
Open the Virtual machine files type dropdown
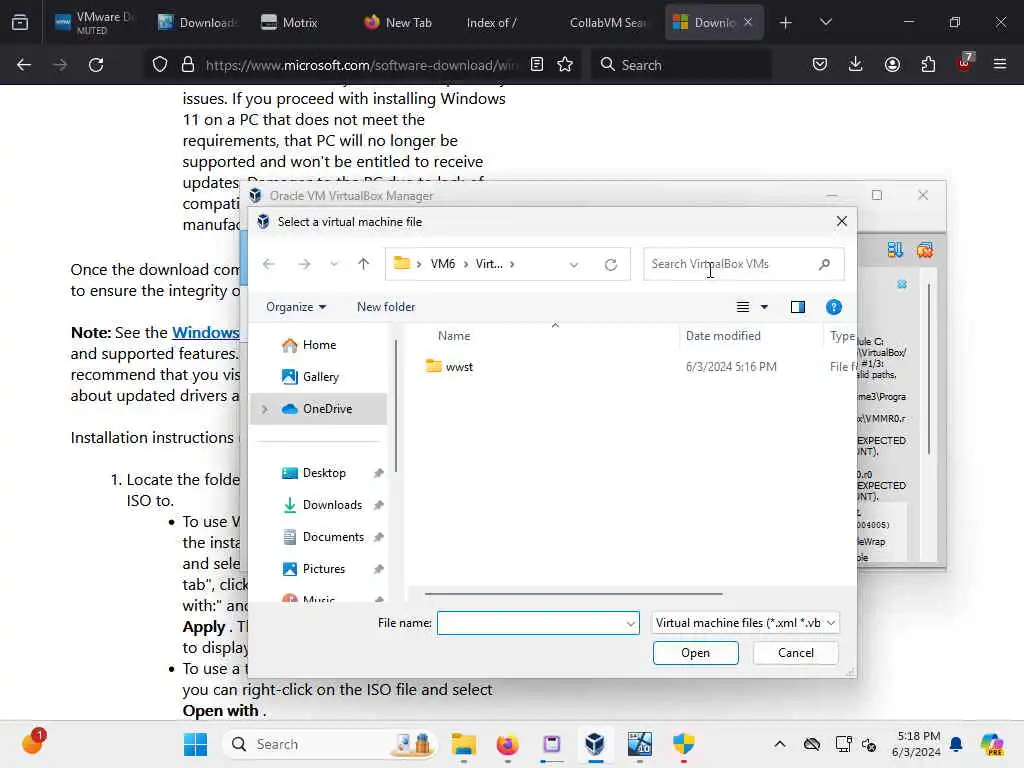coord(745,623)
